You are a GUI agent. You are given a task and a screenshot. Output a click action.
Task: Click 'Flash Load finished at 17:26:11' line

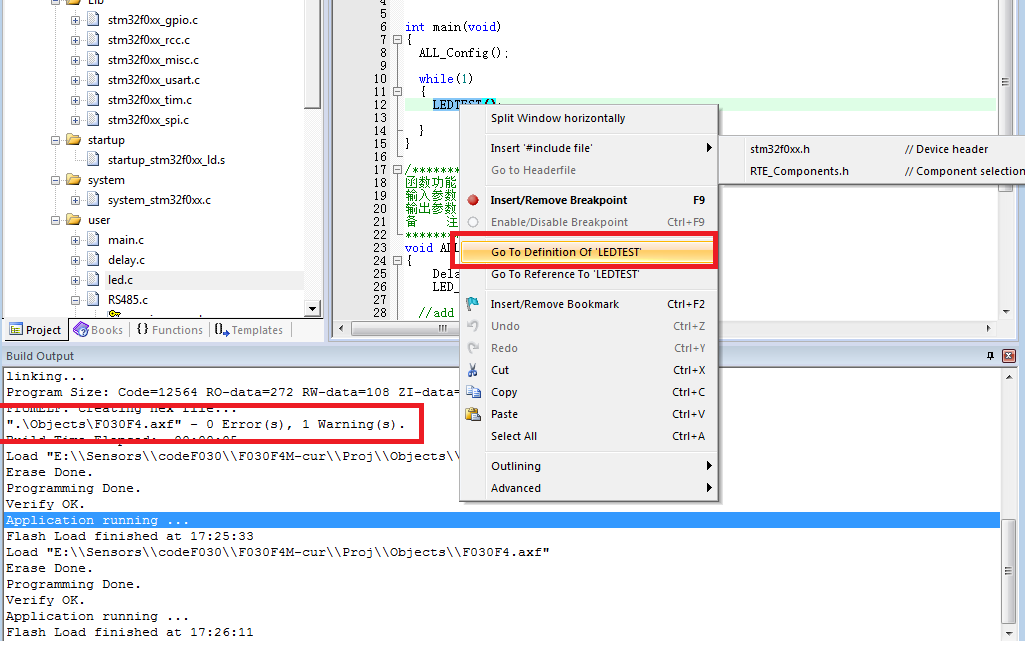coord(130,632)
